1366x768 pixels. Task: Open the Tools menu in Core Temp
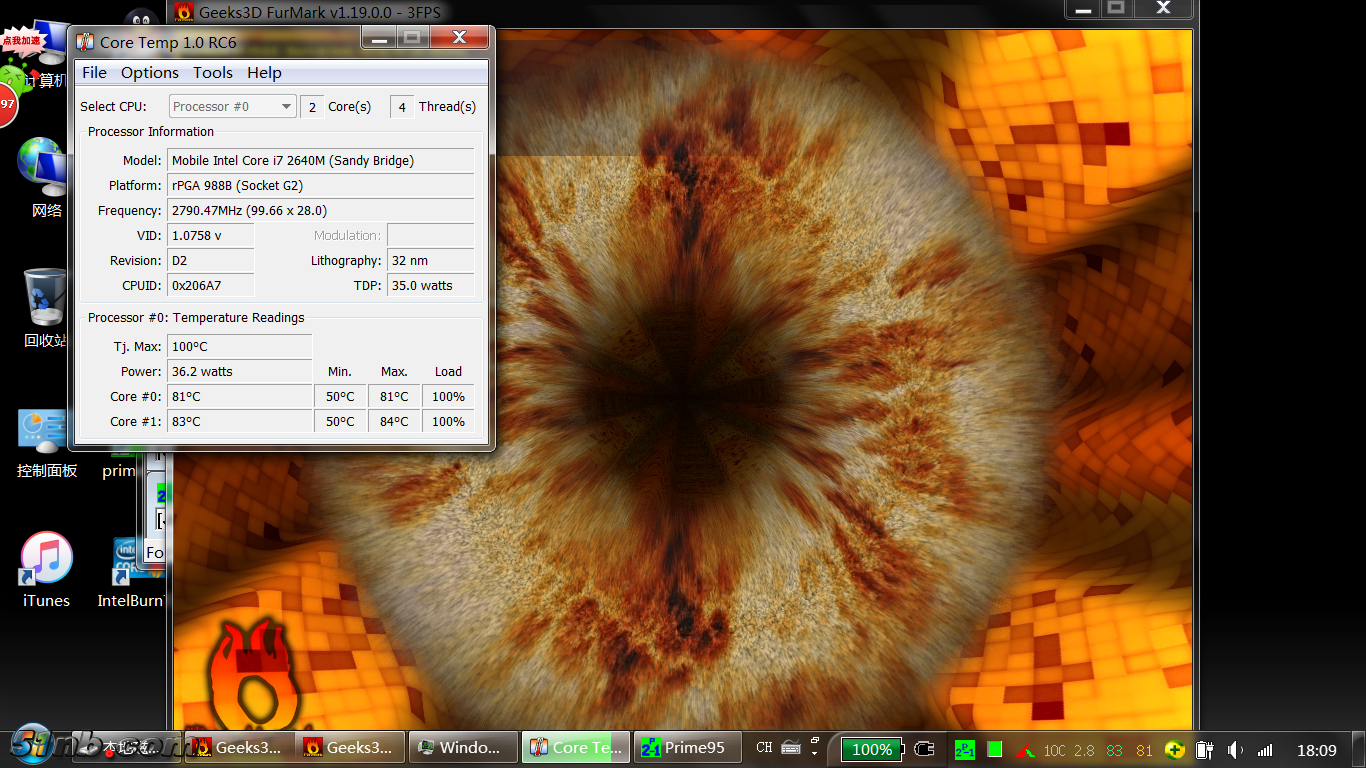click(x=213, y=73)
